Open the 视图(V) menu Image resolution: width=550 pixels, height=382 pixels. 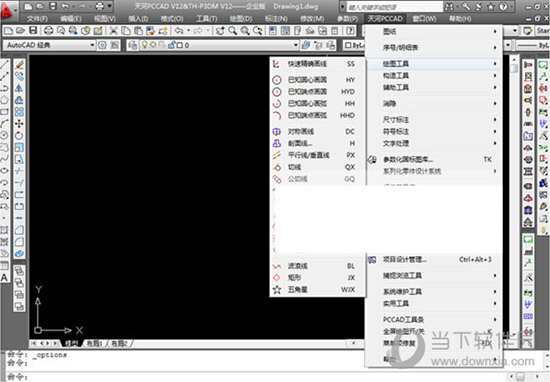pyautogui.click(x=105, y=19)
